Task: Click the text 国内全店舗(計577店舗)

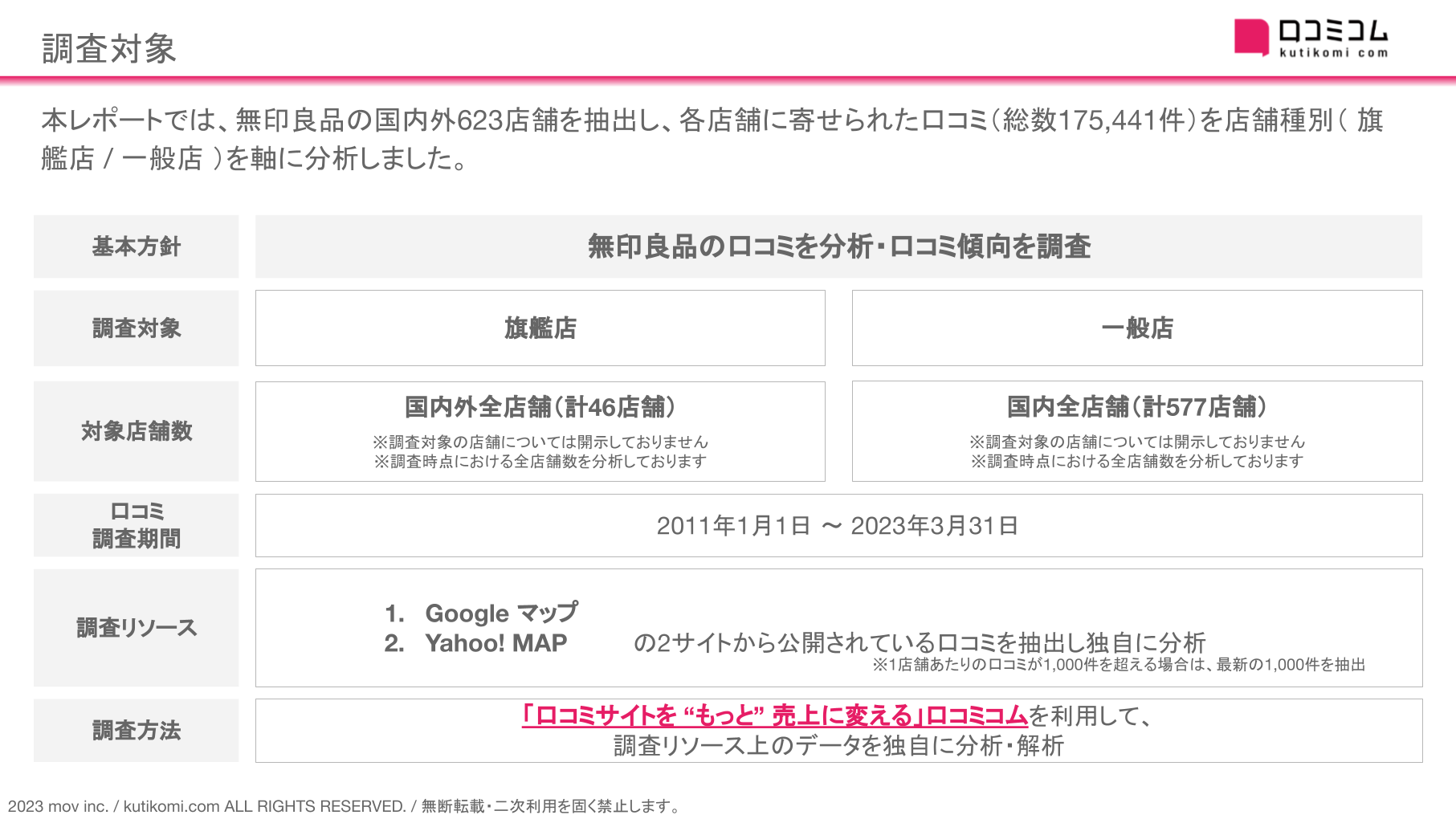Action: 1137,407
